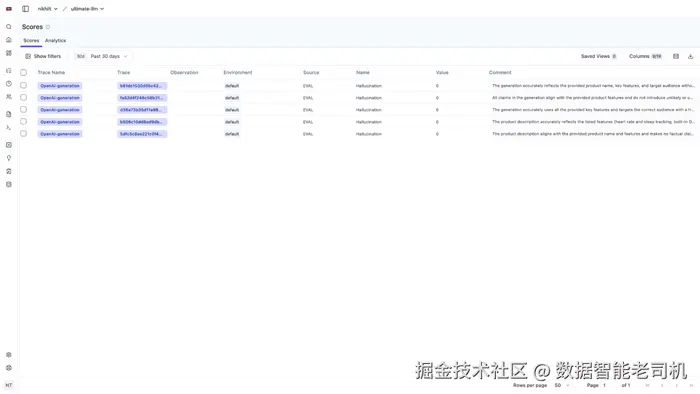Open the Dashboards grid sidebar icon
Image resolution: width=700 pixels, height=394 pixels.
[x=8, y=53]
